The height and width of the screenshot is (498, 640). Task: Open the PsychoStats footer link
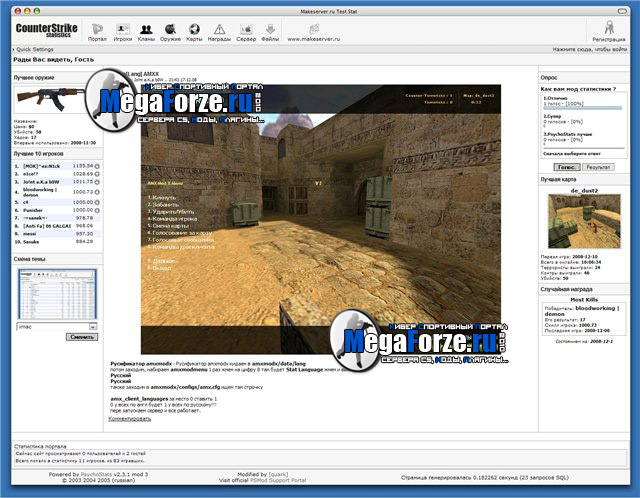pos(96,474)
